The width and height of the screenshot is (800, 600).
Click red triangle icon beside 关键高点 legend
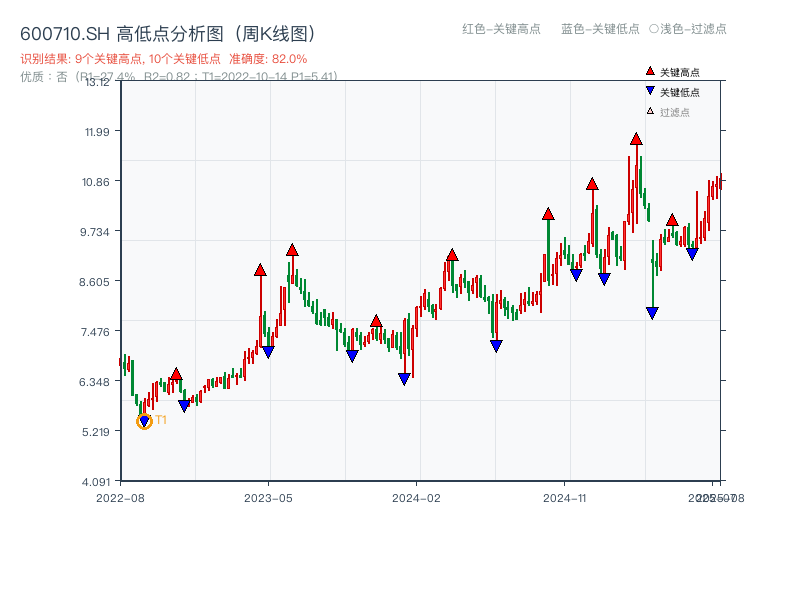click(x=650, y=71)
